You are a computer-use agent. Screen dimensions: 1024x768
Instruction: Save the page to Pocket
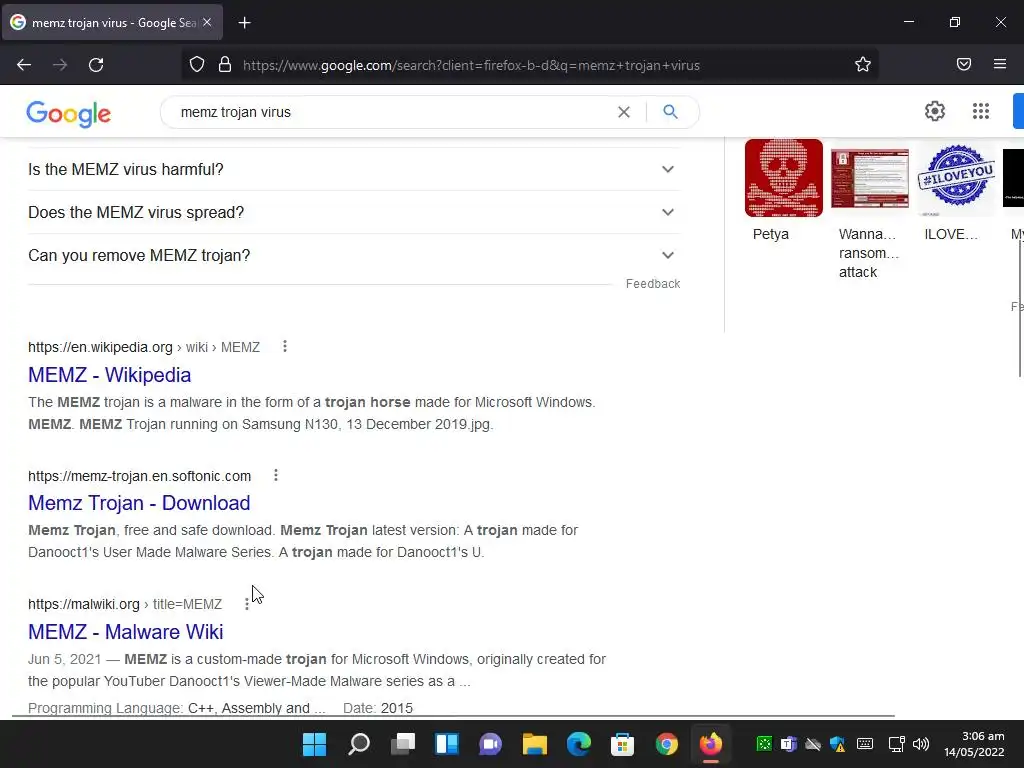click(964, 64)
